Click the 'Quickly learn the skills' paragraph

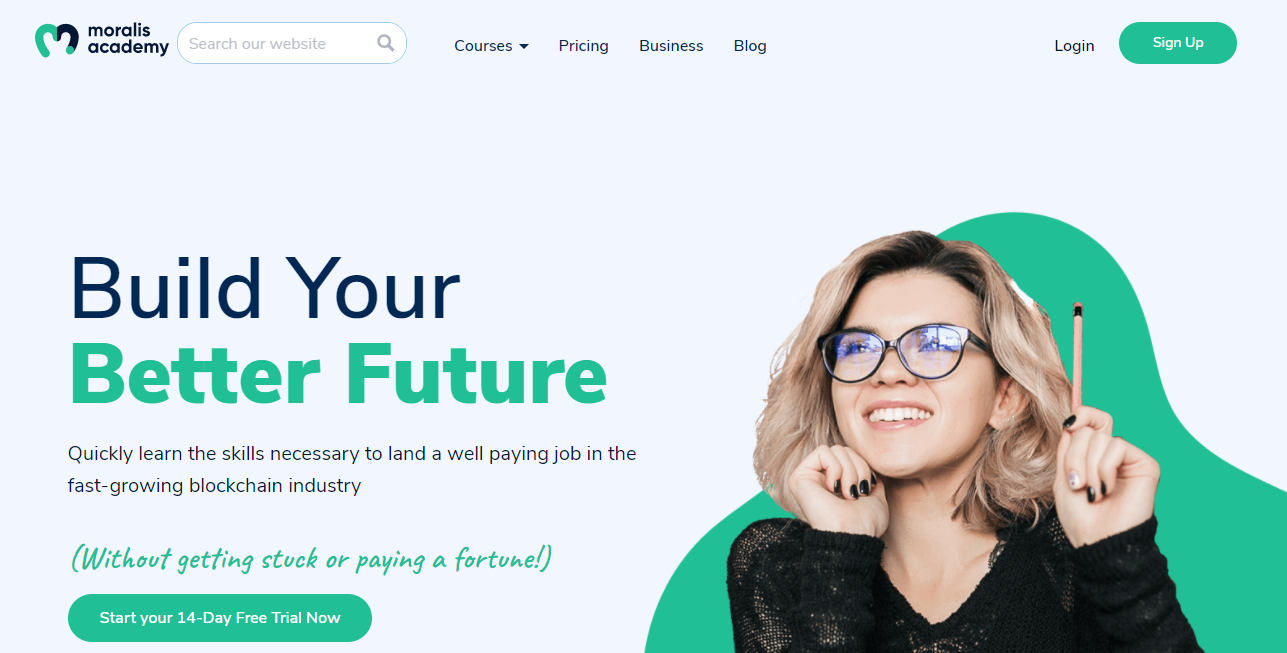point(352,470)
